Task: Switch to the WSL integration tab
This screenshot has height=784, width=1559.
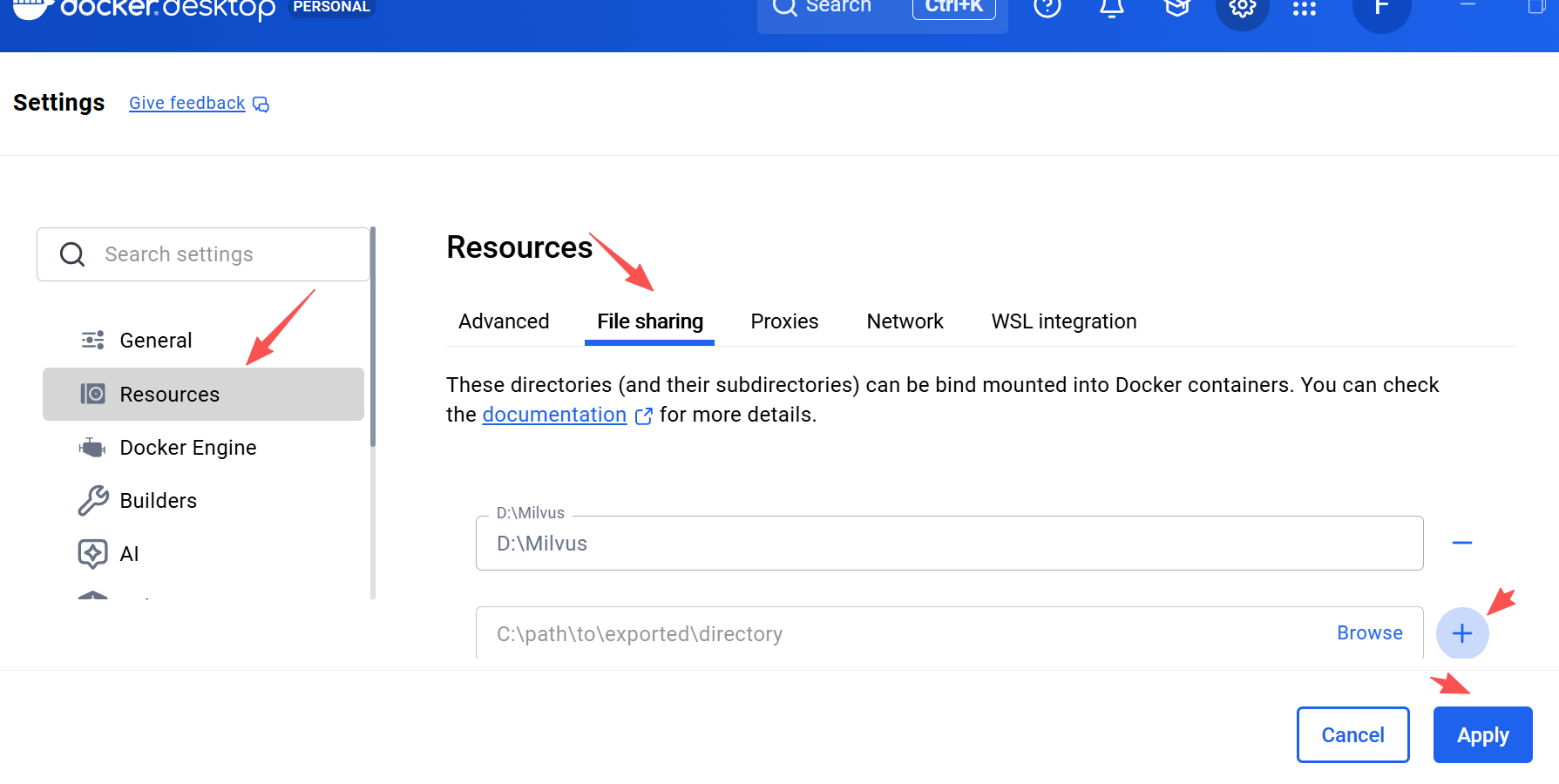Action: 1063,321
